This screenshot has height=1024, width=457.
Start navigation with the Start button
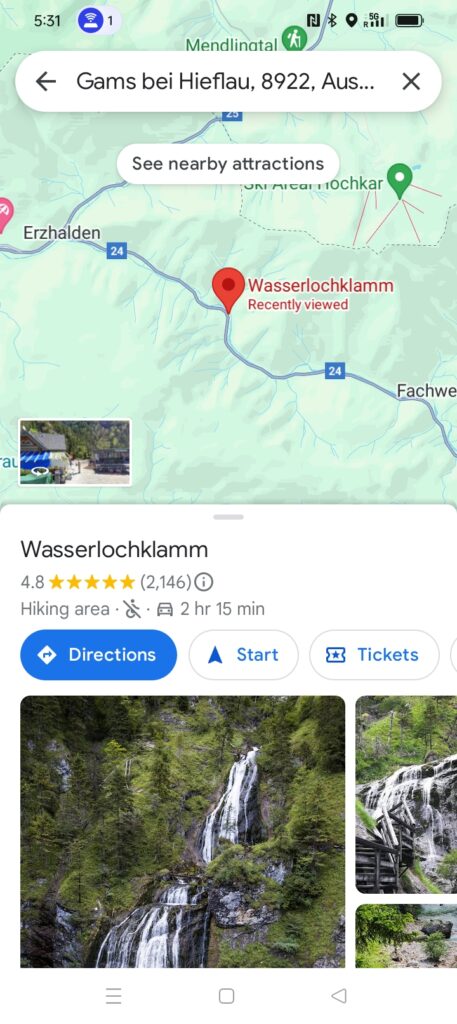click(244, 654)
